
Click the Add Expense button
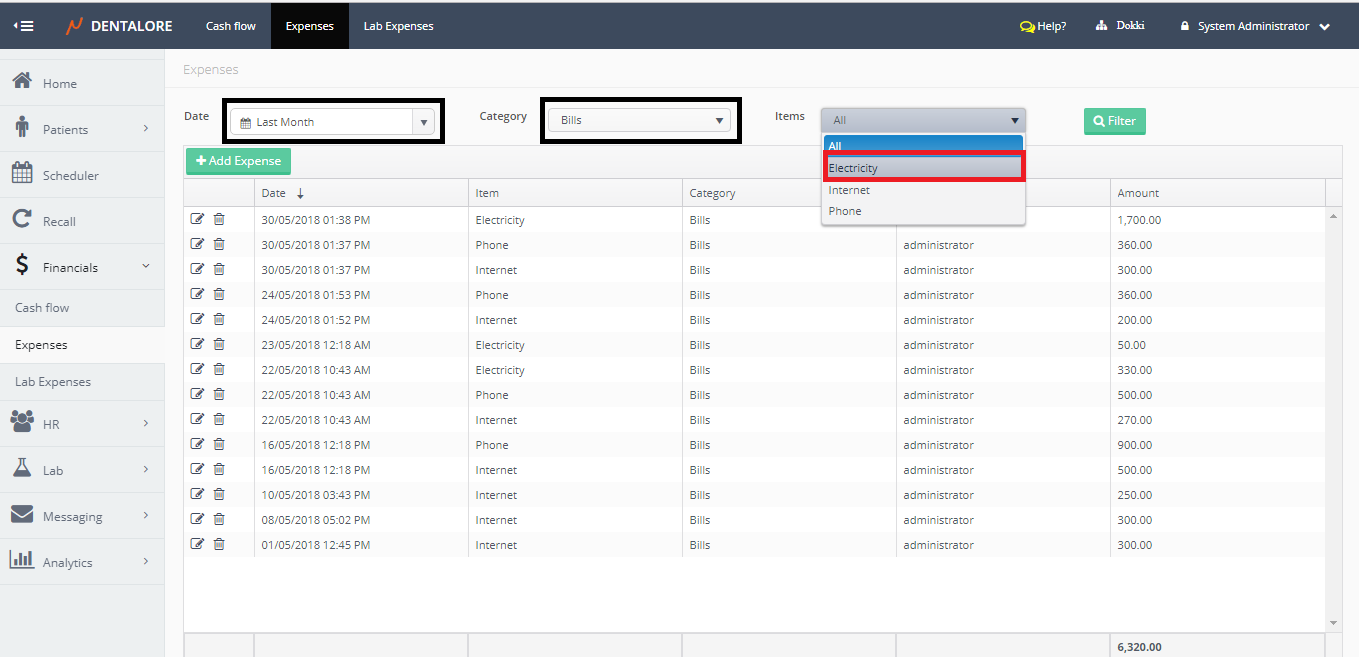click(x=238, y=161)
